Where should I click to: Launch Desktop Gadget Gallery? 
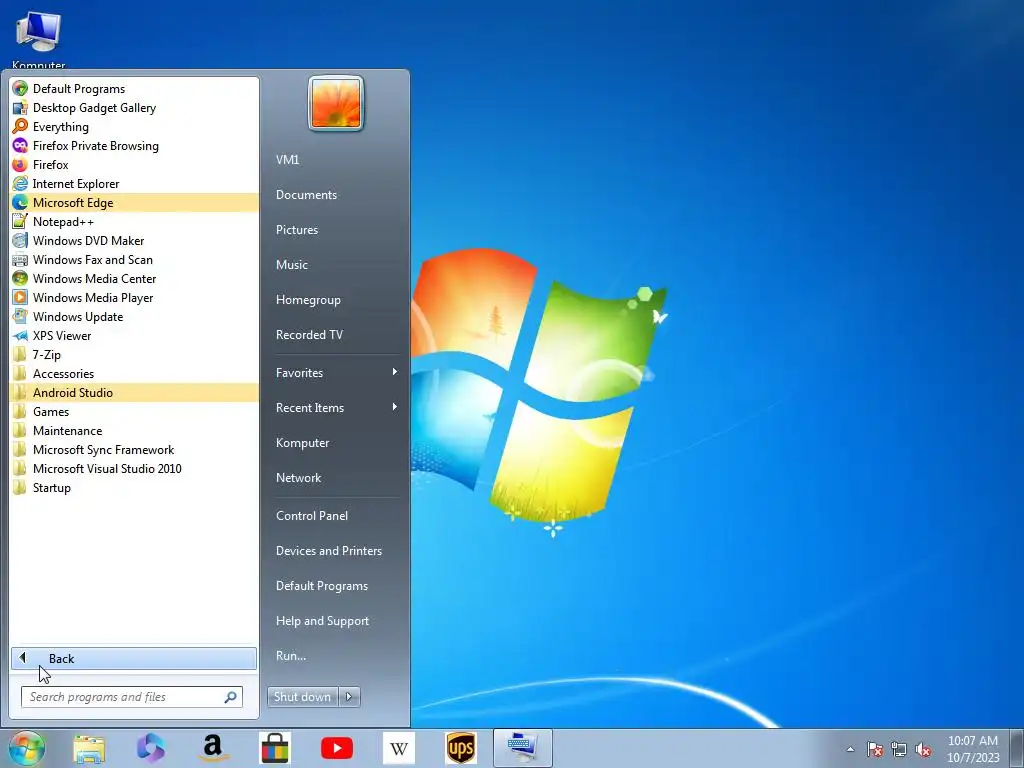[135, 108]
